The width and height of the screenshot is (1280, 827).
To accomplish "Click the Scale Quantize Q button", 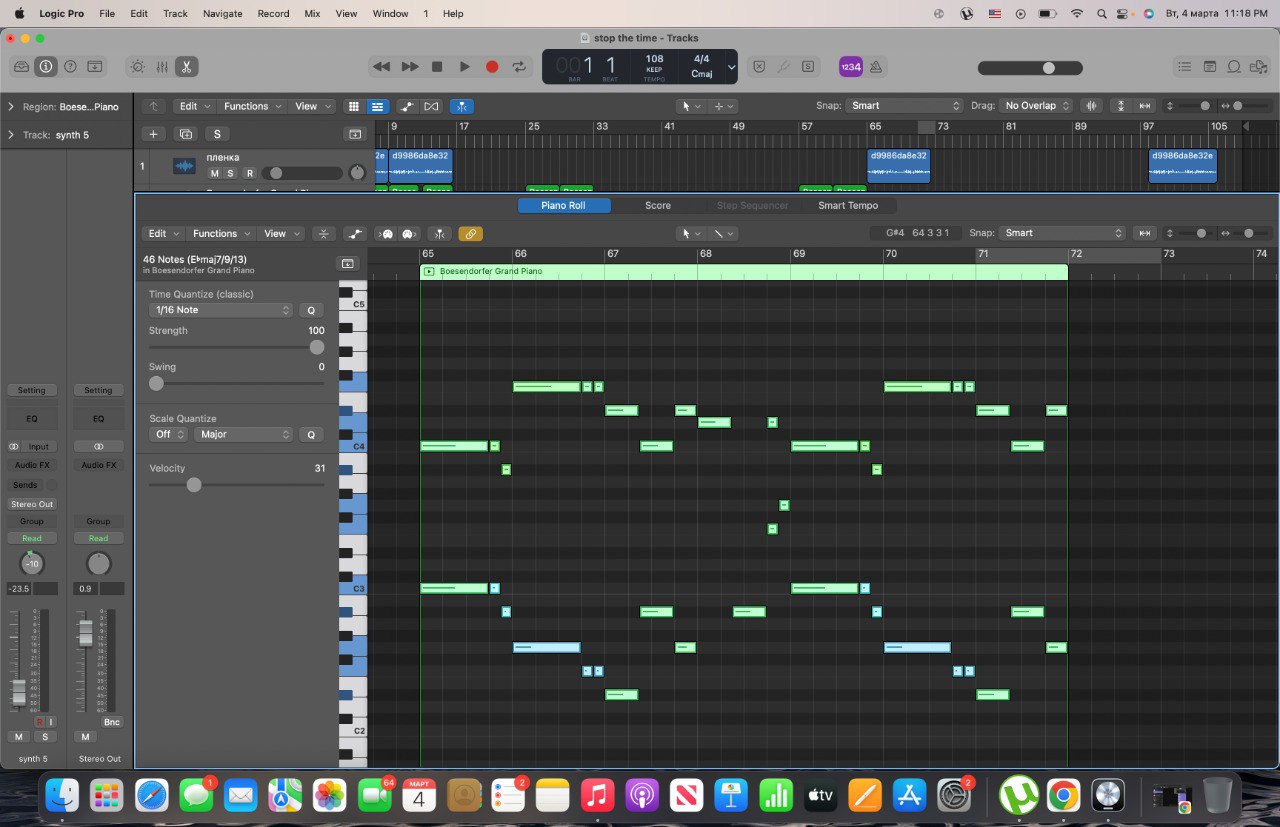I will 311,435.
